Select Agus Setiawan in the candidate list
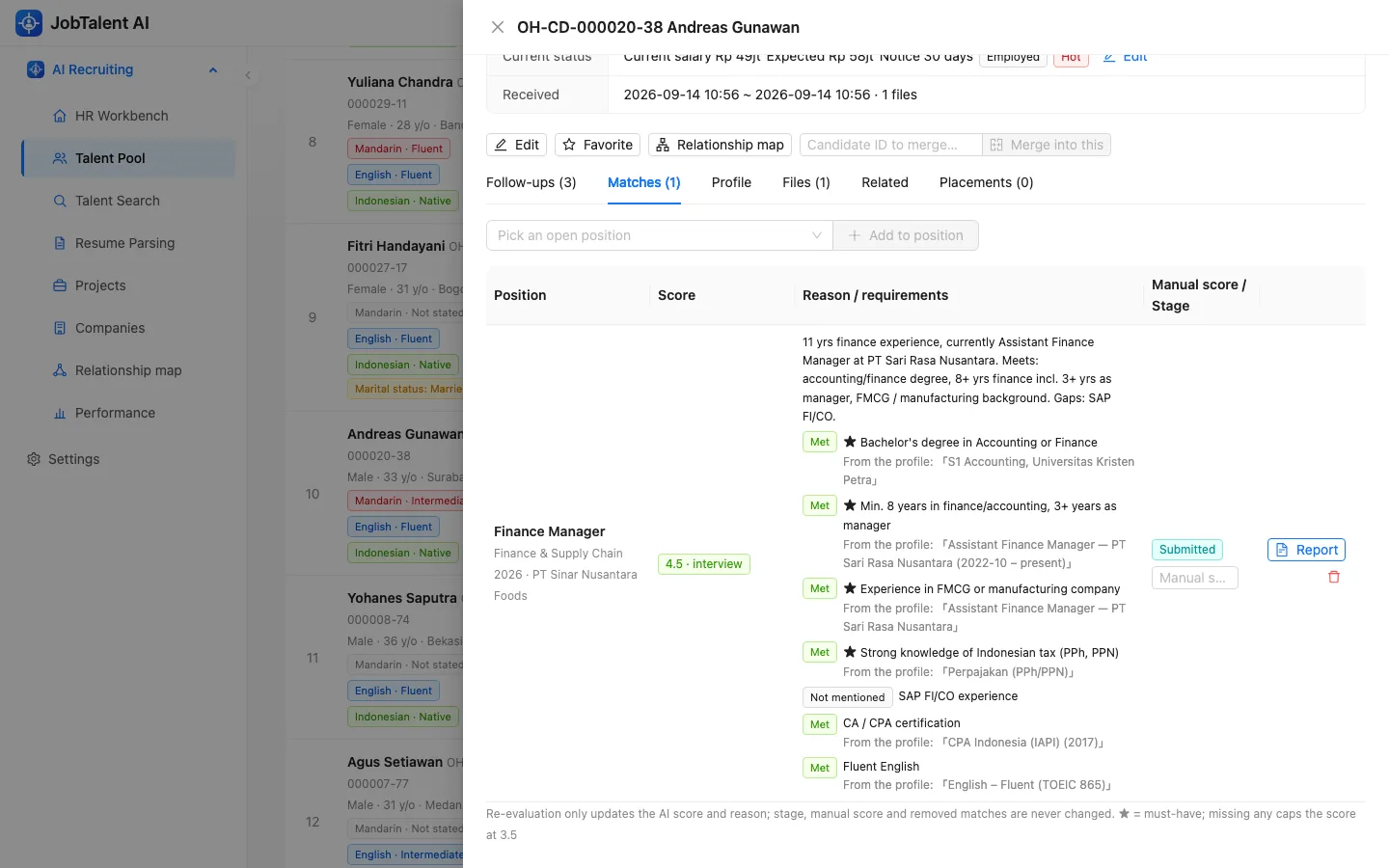This screenshot has width=1389, height=868. (x=395, y=762)
